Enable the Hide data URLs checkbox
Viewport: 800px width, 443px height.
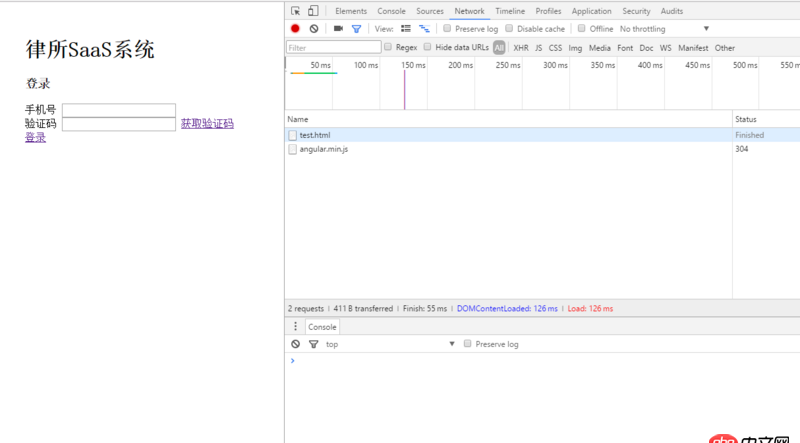428,47
